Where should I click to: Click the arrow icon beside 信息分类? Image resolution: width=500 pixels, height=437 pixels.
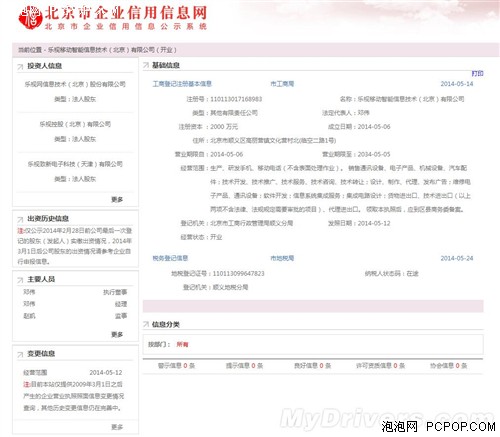pyautogui.click(x=146, y=324)
